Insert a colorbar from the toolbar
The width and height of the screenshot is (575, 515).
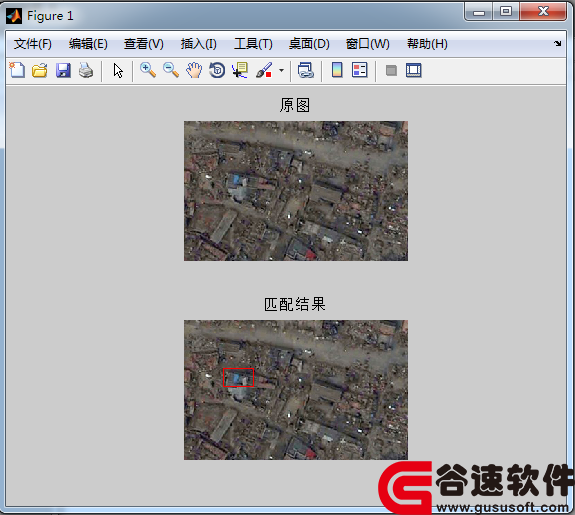[x=337, y=70]
